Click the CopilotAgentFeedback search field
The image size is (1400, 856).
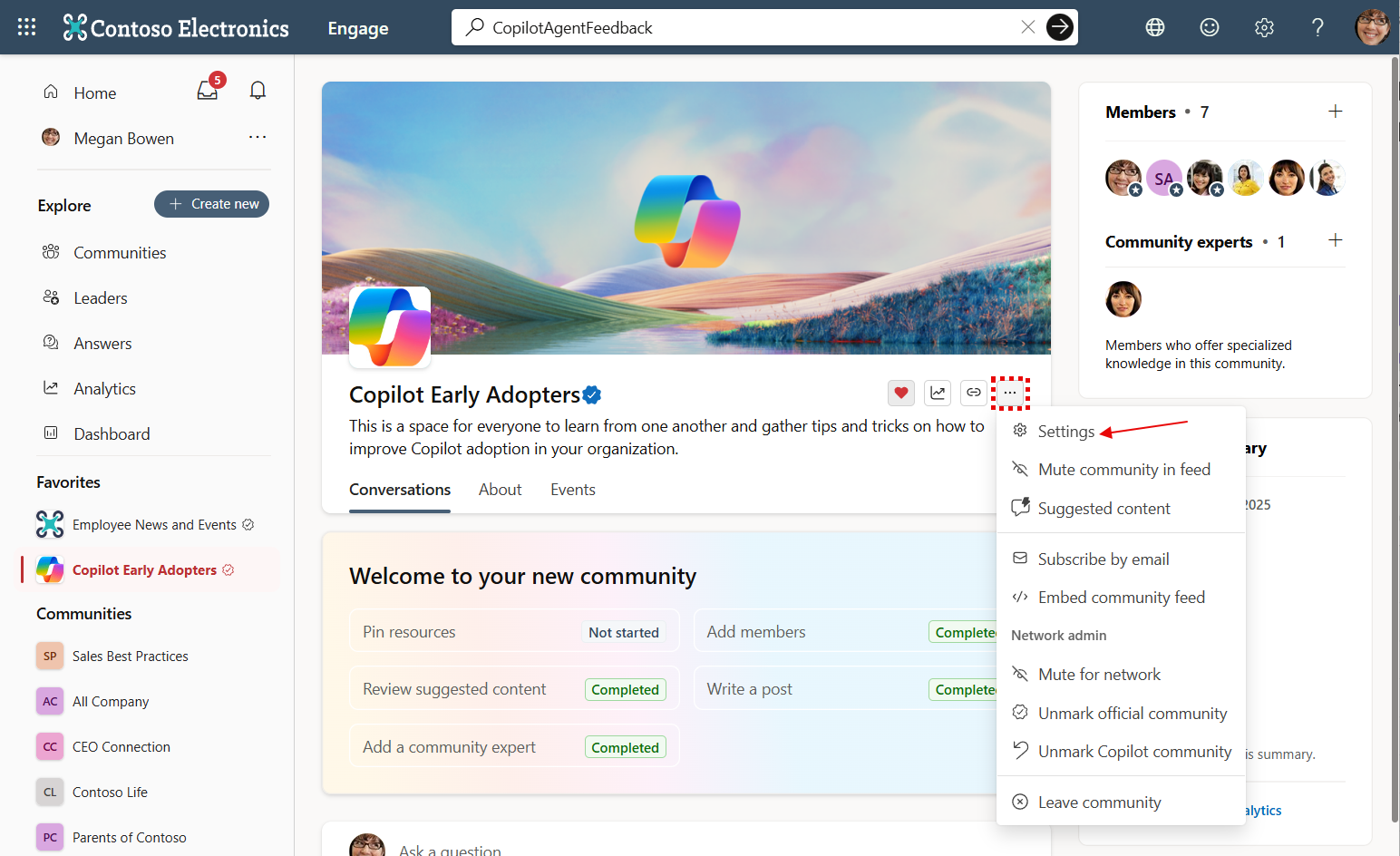tap(744, 27)
